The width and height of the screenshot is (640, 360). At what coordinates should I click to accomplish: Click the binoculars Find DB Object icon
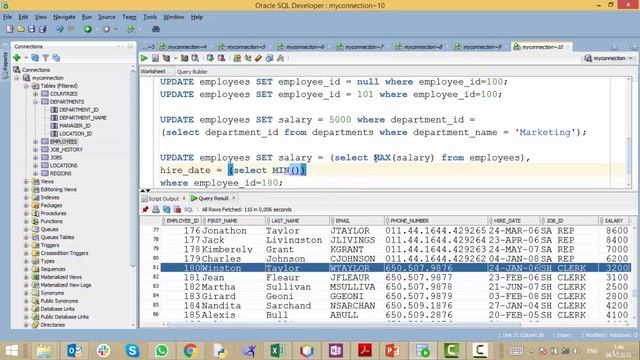pyautogui.click(x=156, y=29)
